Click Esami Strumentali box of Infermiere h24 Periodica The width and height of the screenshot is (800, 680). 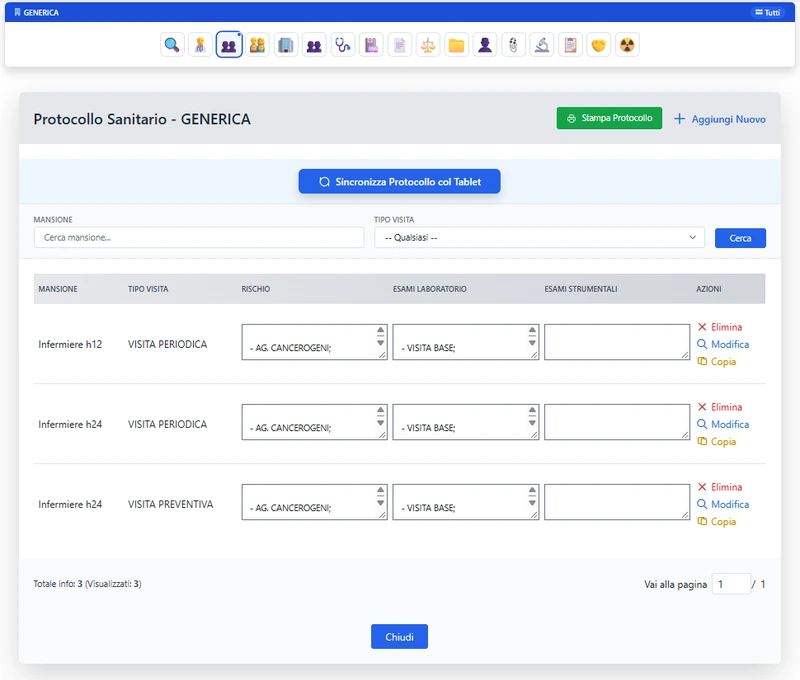(x=617, y=422)
